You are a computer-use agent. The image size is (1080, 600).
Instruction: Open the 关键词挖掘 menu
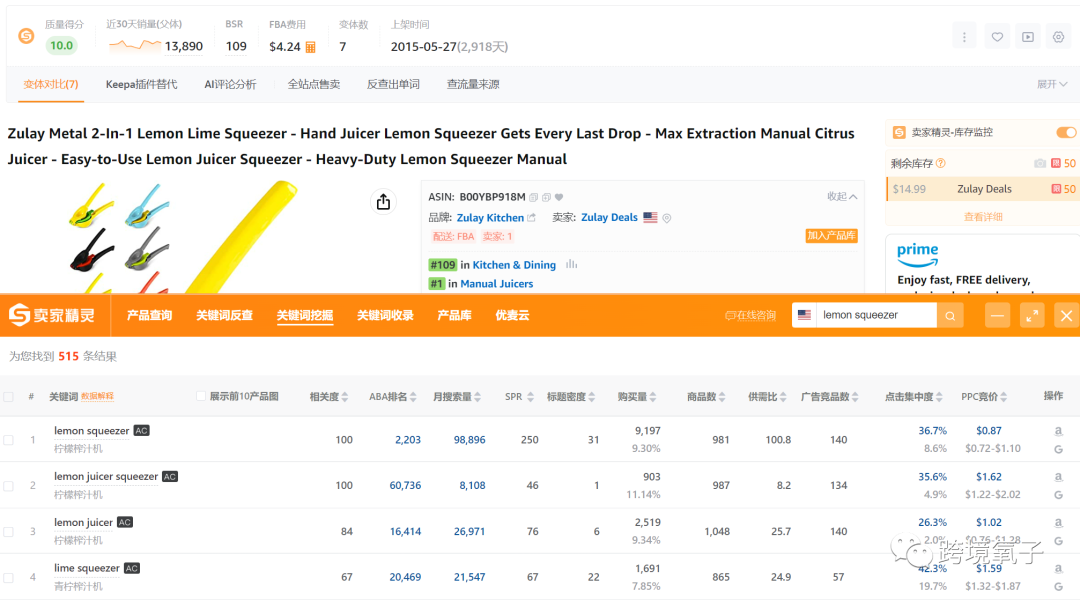(305, 315)
